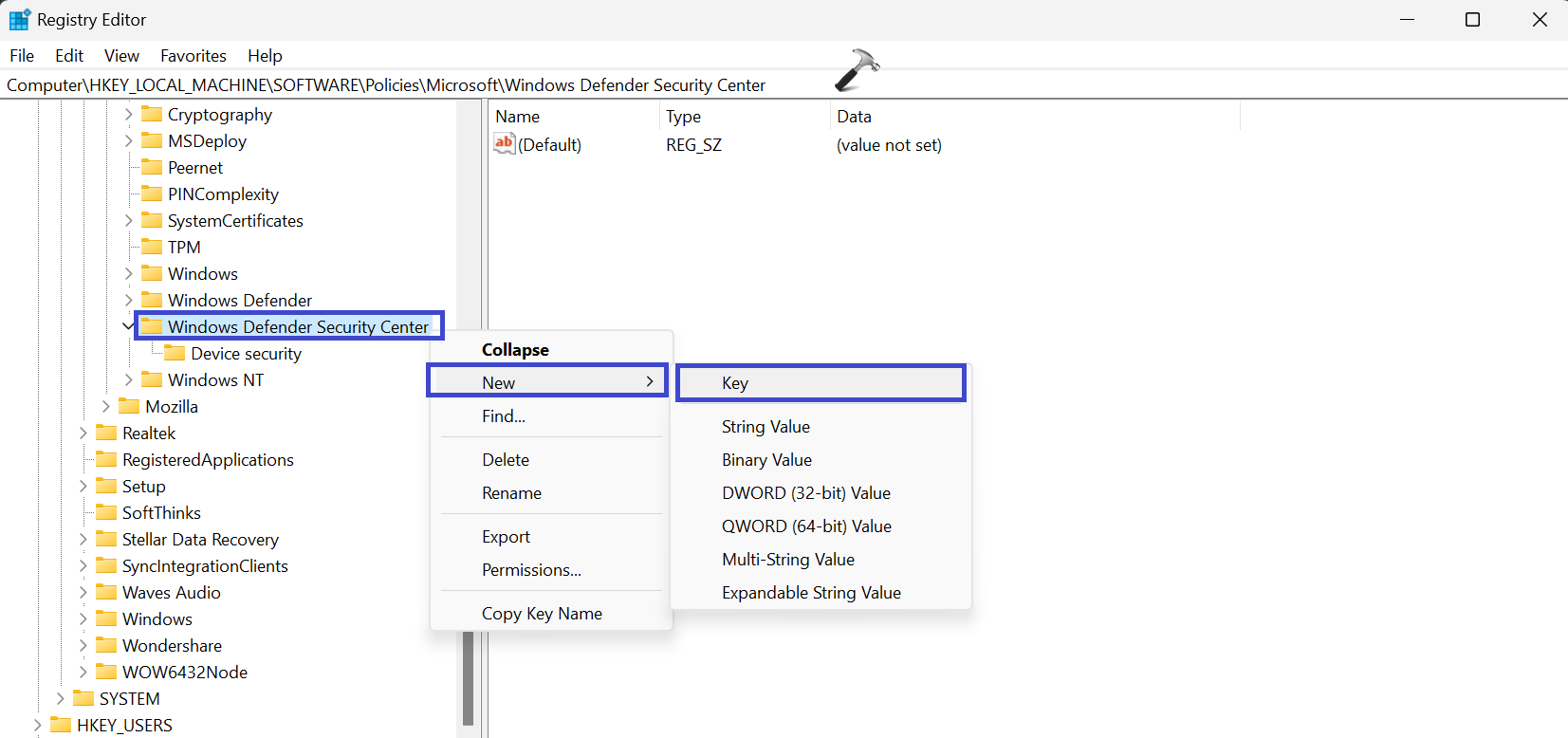Click the Cryptography folder icon
Screen dimensions: 1568x738
click(152, 115)
